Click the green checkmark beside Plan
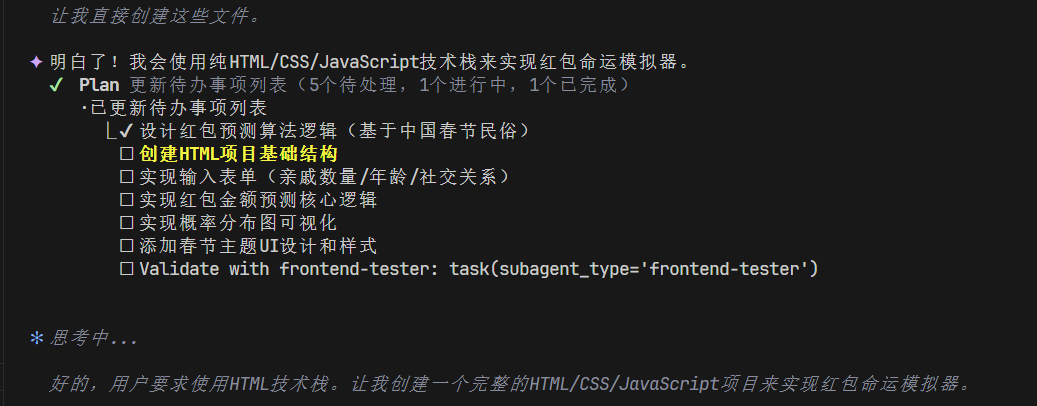1037x406 pixels. coord(56,85)
